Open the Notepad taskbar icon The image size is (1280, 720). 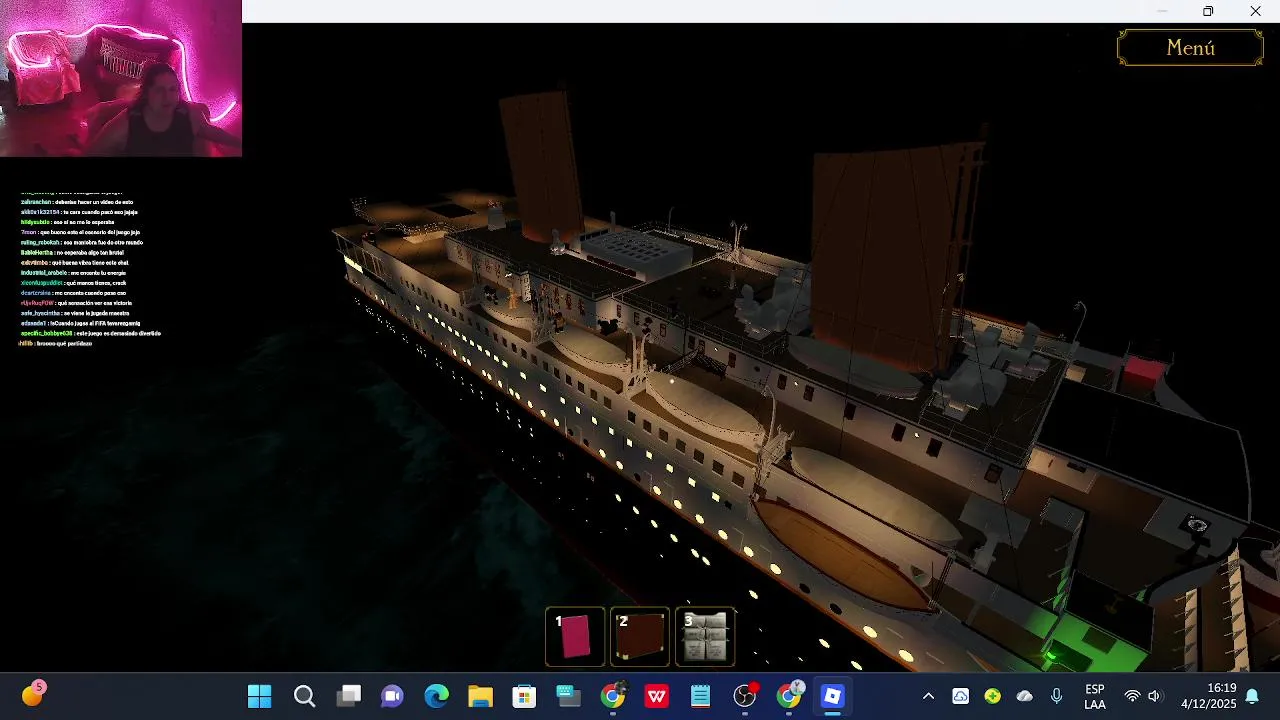click(700, 697)
